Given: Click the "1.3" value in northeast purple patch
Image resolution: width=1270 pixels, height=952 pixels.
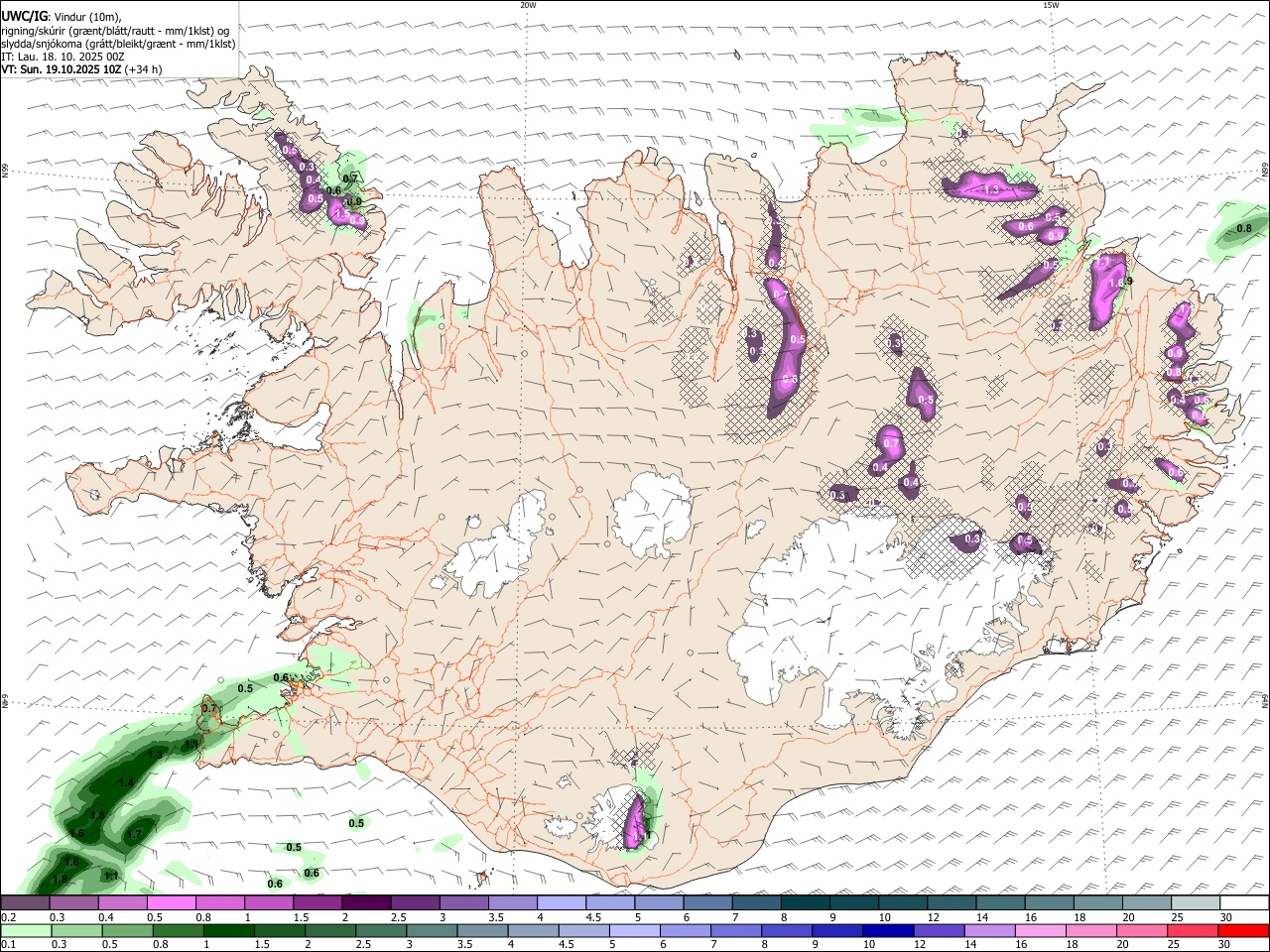Looking at the screenshot, I should click(991, 189).
